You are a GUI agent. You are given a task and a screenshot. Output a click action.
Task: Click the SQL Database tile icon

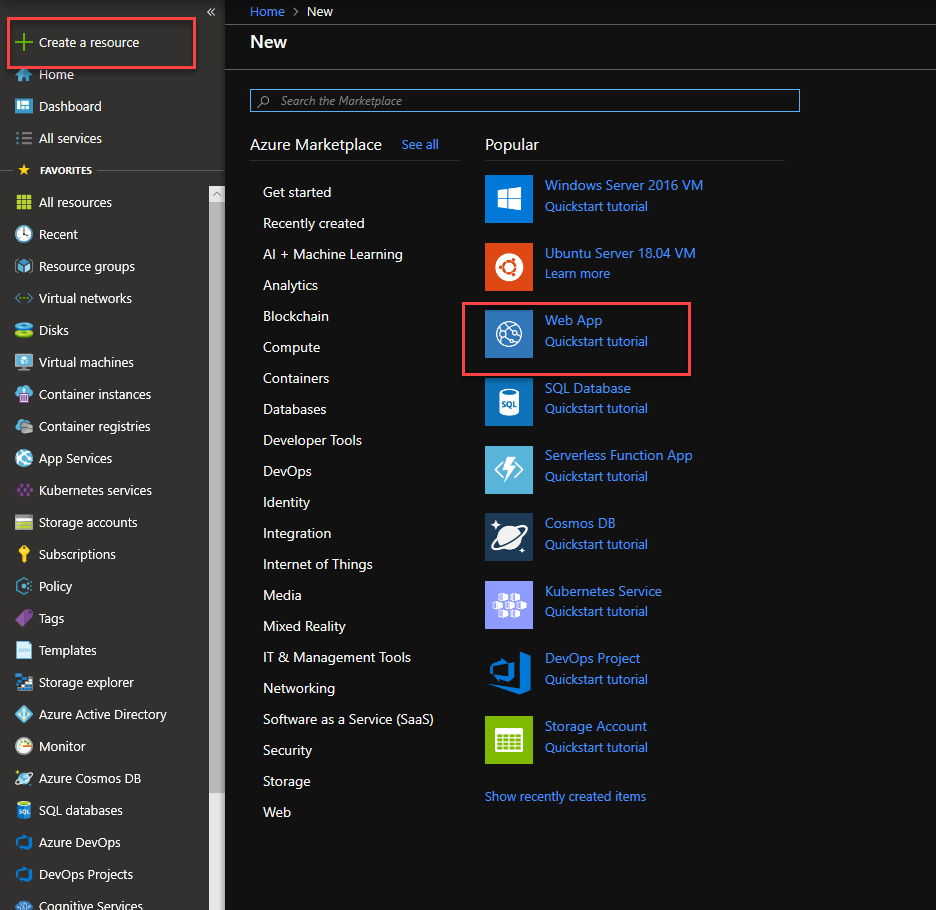(509, 402)
